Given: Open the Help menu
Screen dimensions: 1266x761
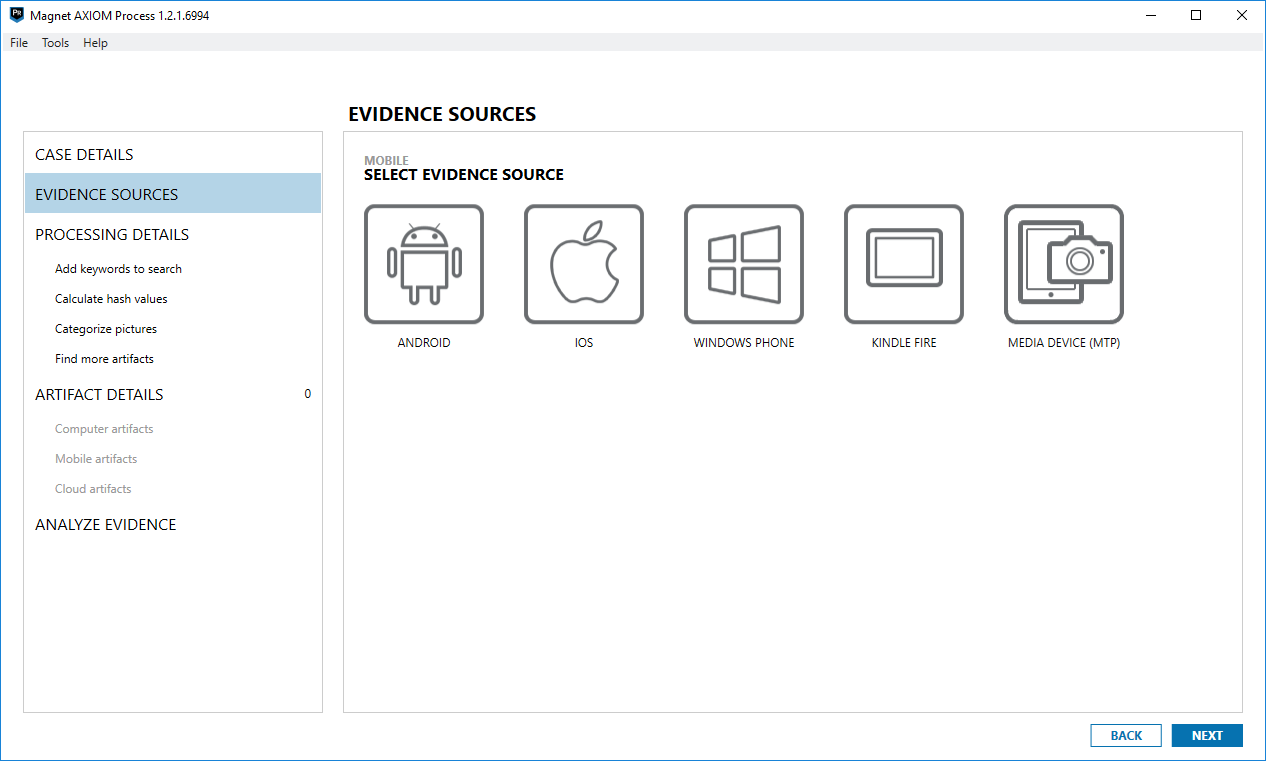Looking at the screenshot, I should (x=95, y=43).
